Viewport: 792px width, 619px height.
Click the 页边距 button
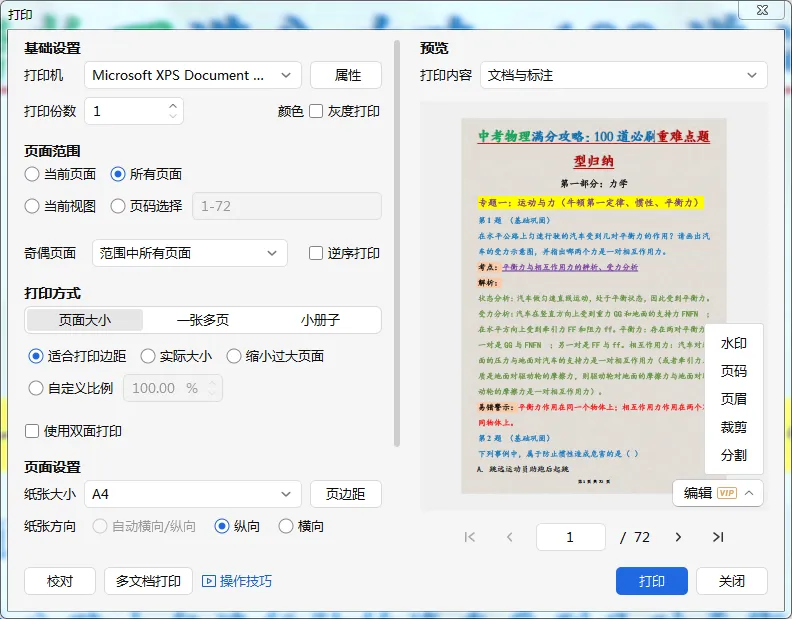tap(346, 494)
